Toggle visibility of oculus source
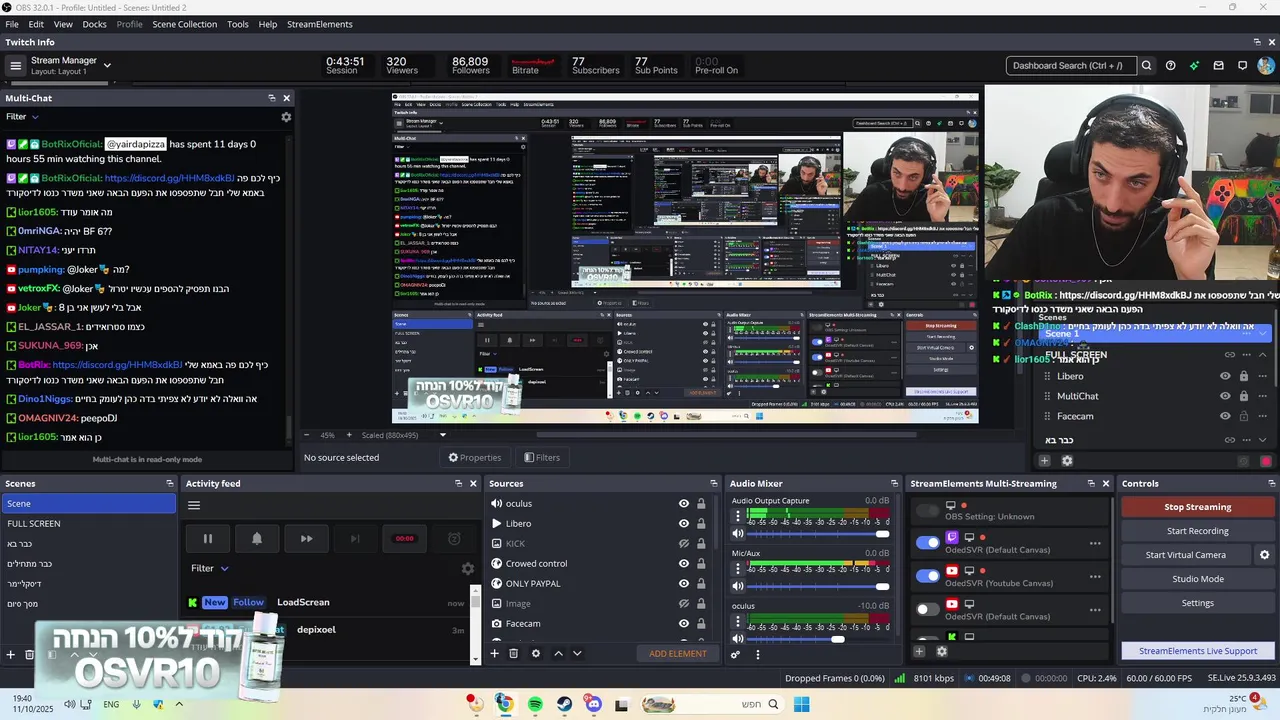Image resolution: width=1280 pixels, height=720 pixels. pyautogui.click(x=684, y=504)
